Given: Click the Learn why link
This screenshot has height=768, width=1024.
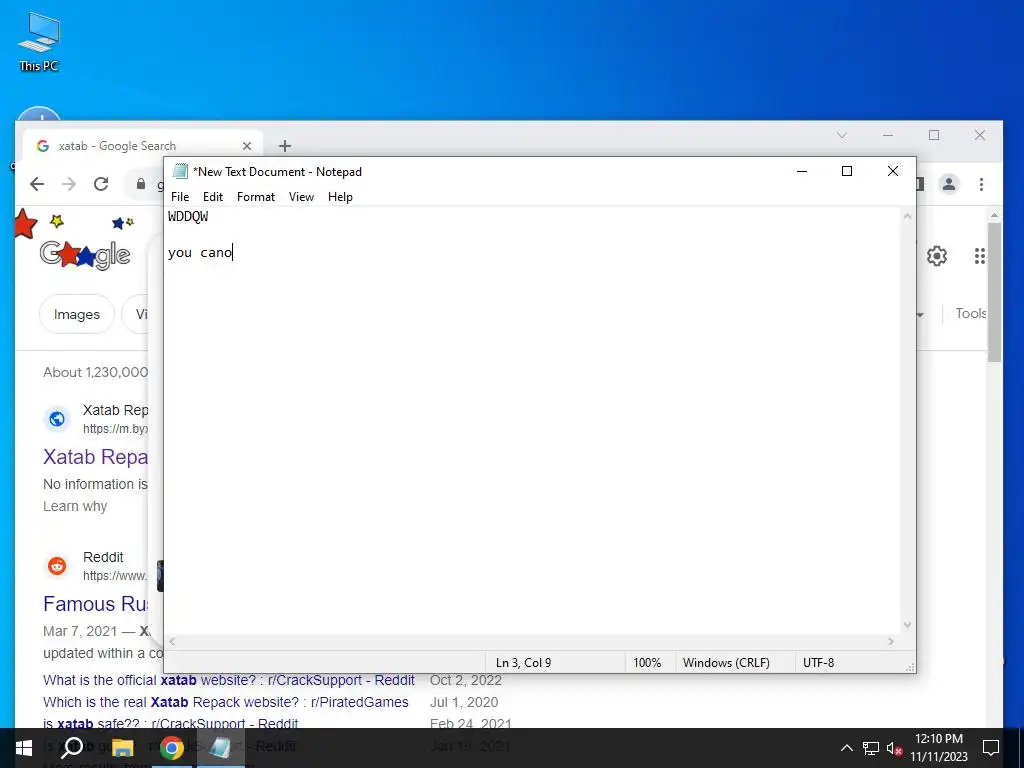Looking at the screenshot, I should pos(75,506).
